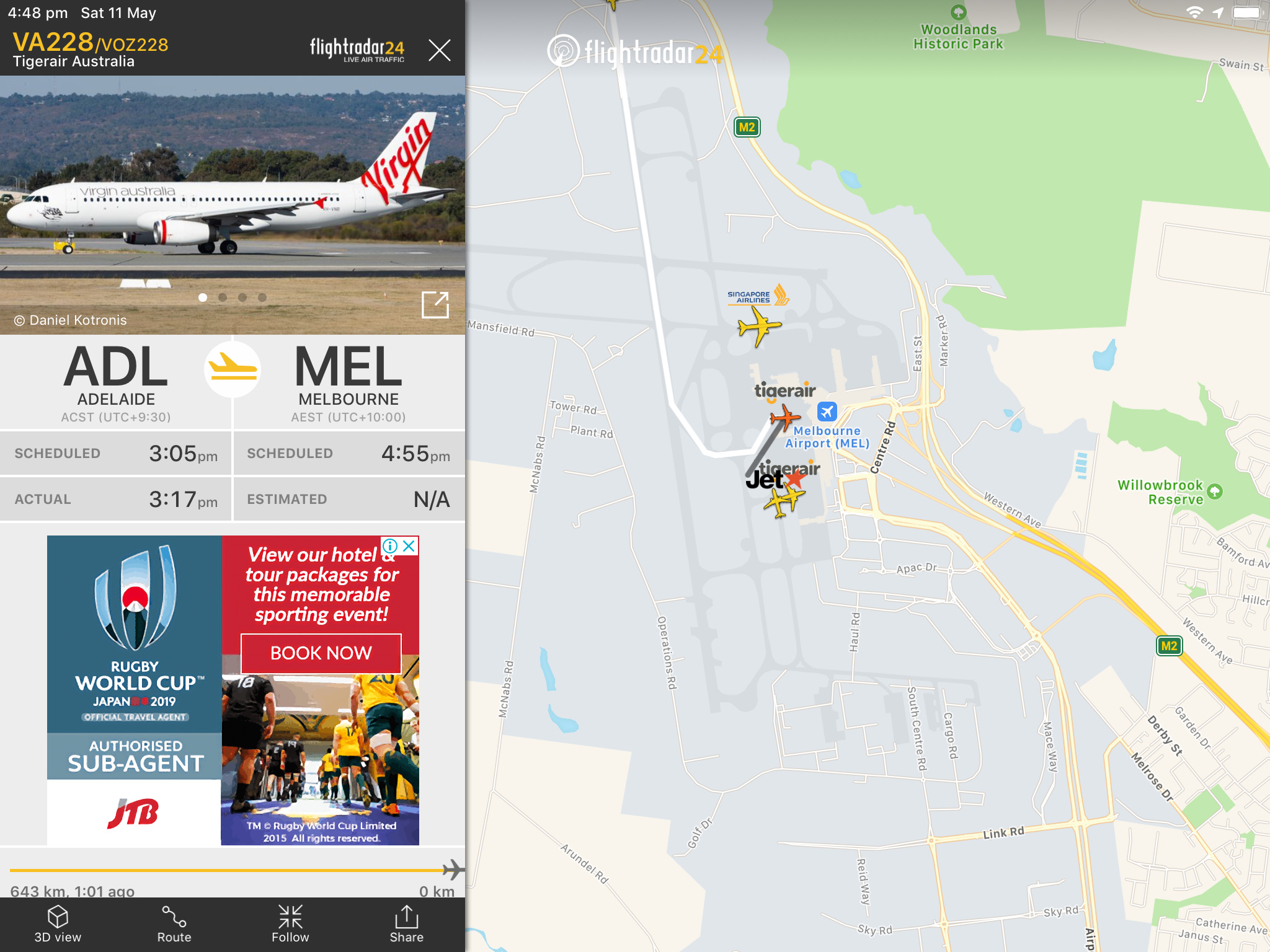The height and width of the screenshot is (952, 1270).
Task: Close the VA228 flight panel
Action: (440, 50)
